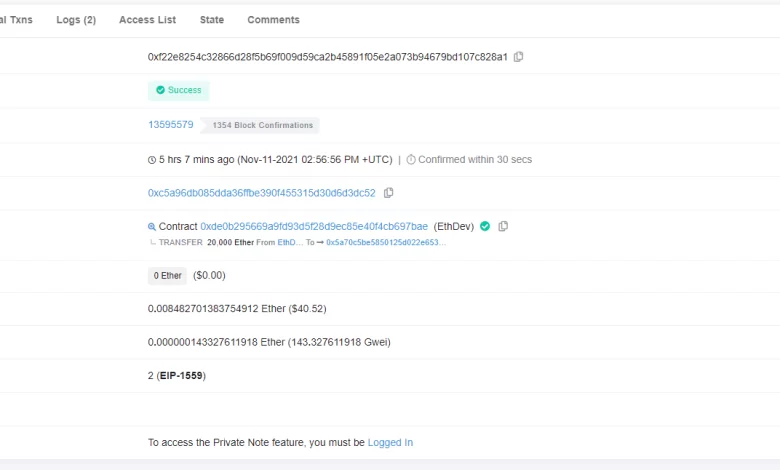Image resolution: width=780 pixels, height=470 pixels.
Task: Select the timestamp Nov-11-2021 02:56:56 PM +UTC
Action: [x=315, y=160]
